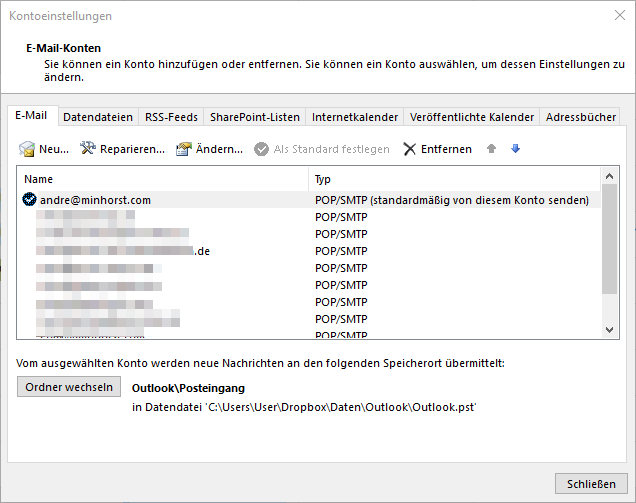Open the SharePoint-Listen tab

[x=255, y=117]
